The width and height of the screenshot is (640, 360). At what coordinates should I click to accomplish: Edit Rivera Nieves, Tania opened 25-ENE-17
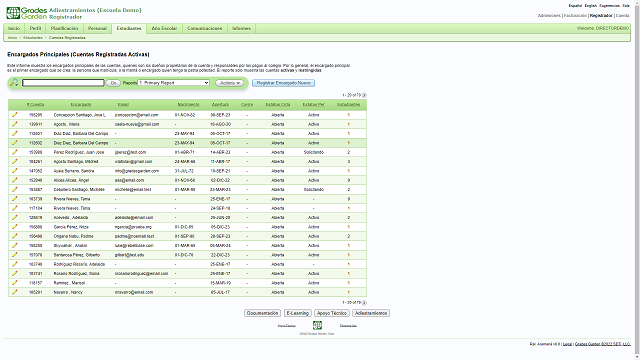(x=15, y=199)
